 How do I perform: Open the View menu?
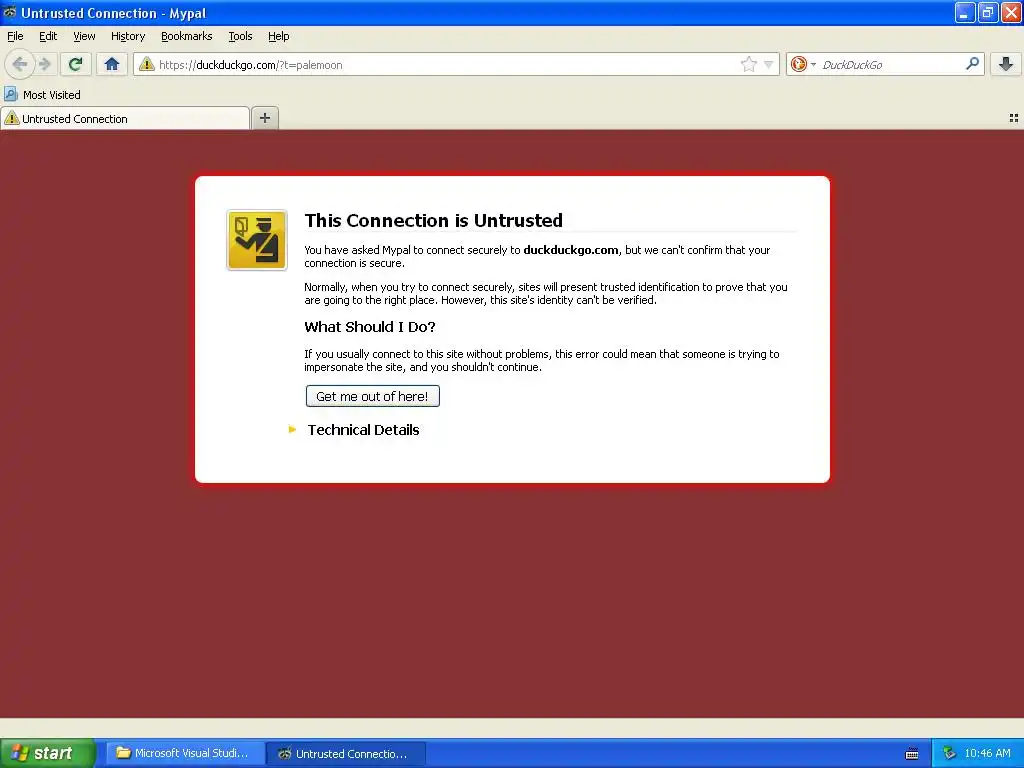pos(84,37)
